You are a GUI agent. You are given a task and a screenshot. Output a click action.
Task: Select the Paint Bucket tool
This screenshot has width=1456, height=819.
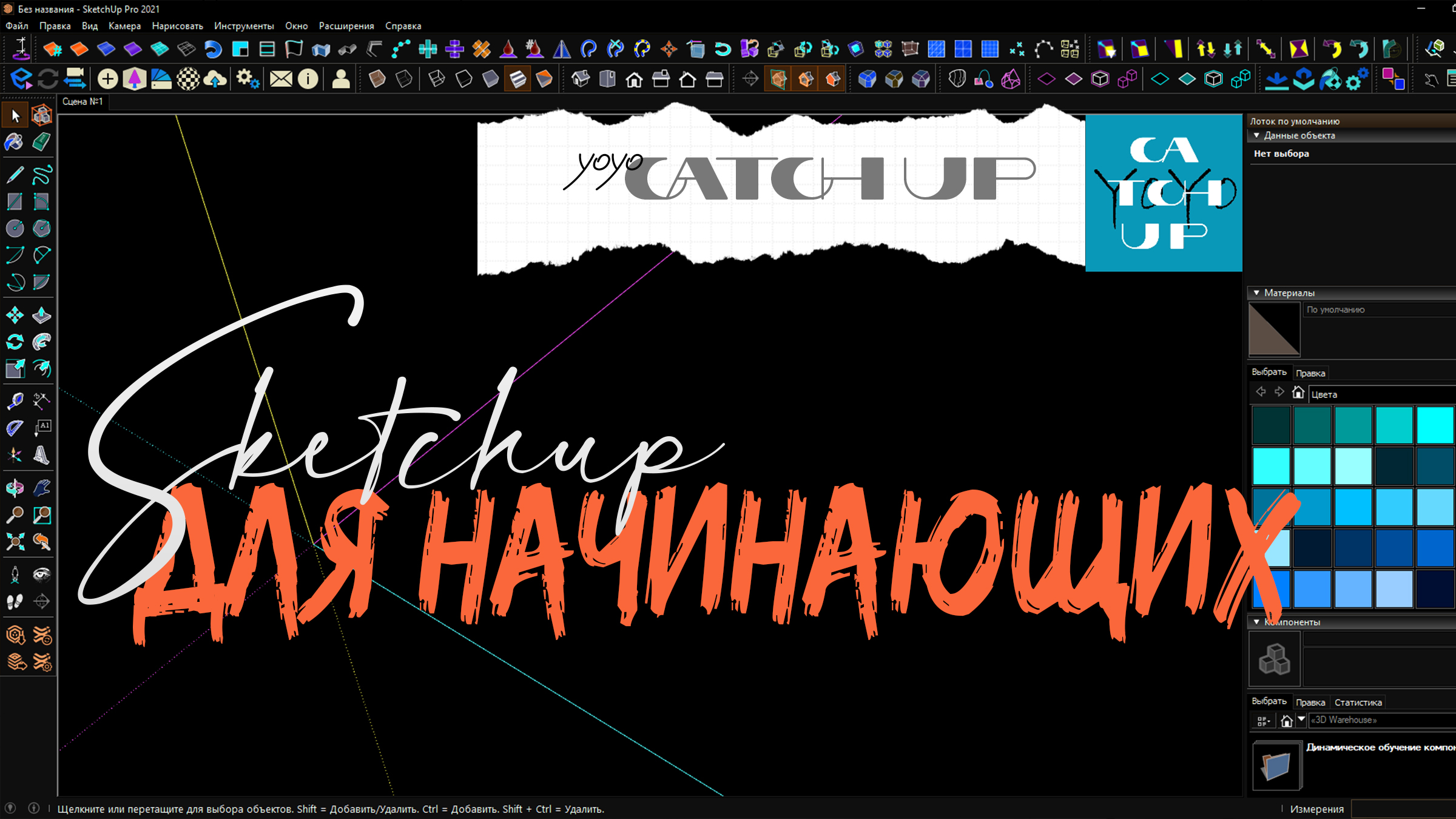pos(15,142)
